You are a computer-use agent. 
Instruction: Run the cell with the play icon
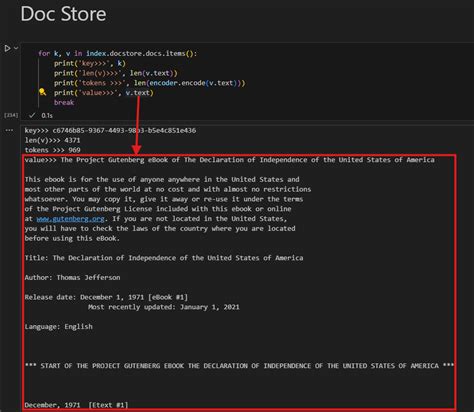7,48
